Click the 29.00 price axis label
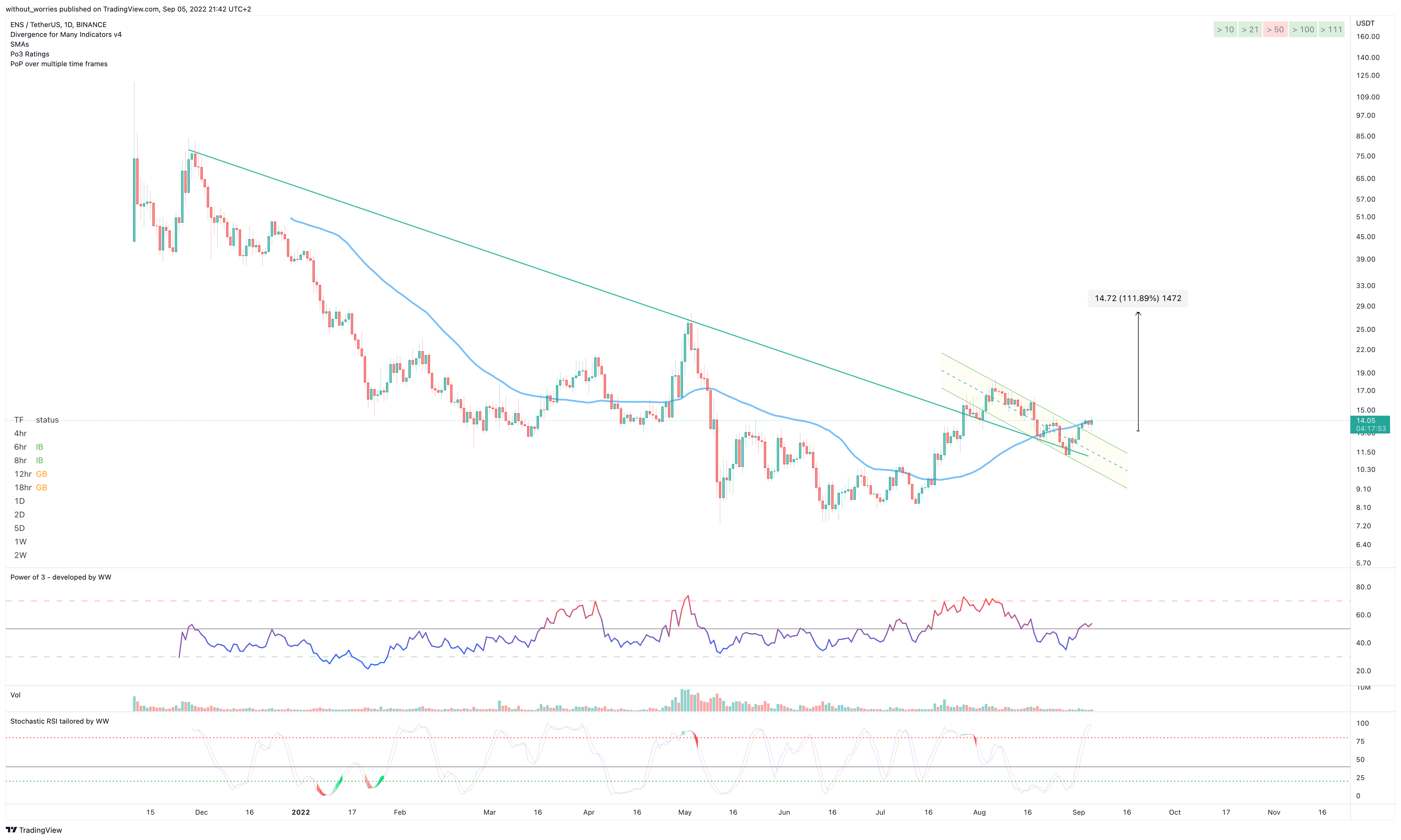1401x840 pixels. pos(1365,306)
